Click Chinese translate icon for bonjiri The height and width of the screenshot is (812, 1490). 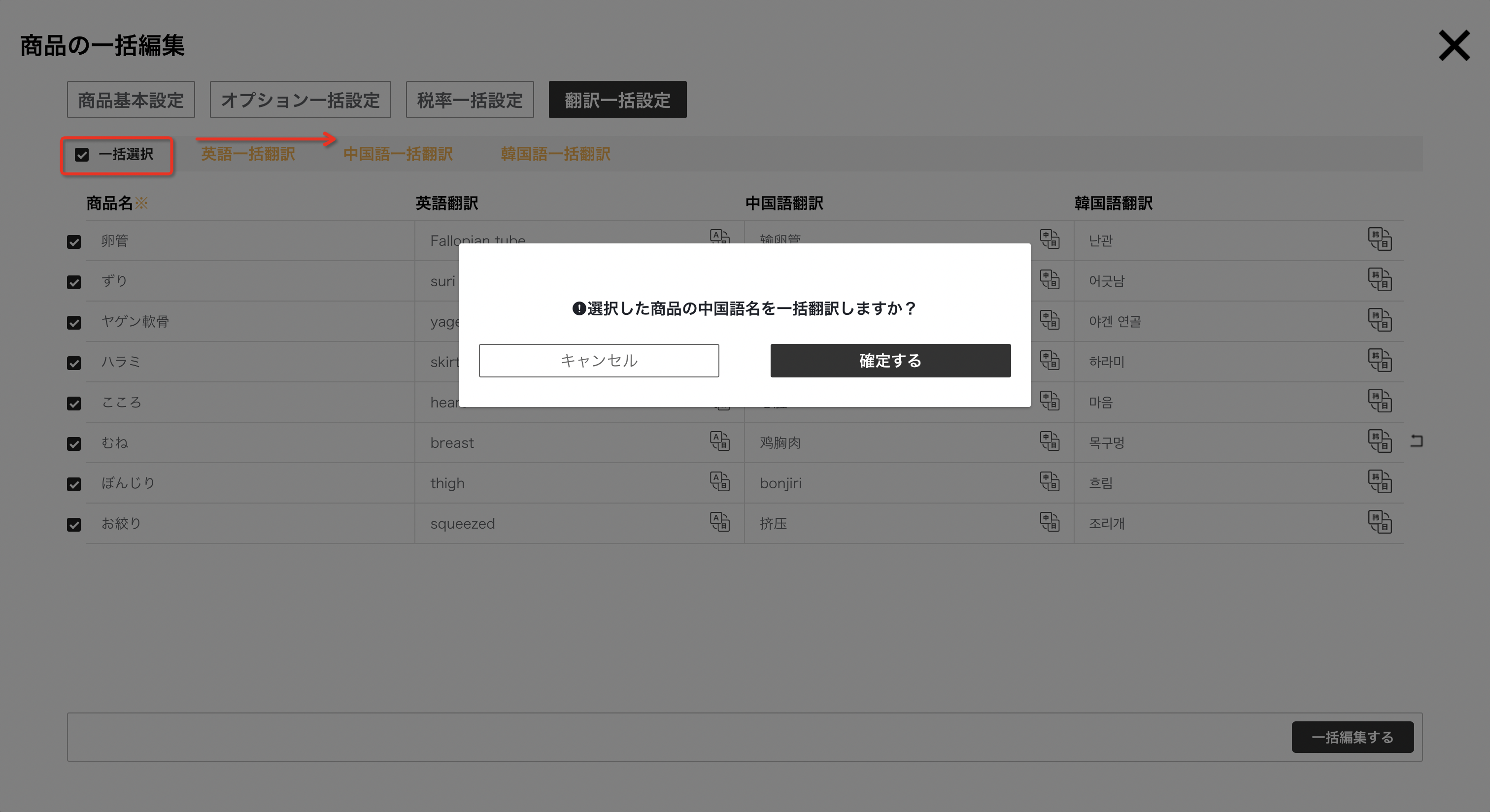pos(1049,482)
